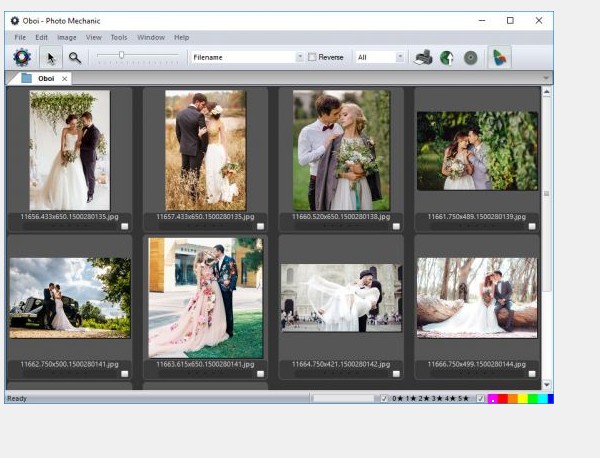The width and height of the screenshot is (600, 458).
Task: Tick the checkbox under 11662.750x500.1500280141.jpg
Action: (x=125, y=374)
